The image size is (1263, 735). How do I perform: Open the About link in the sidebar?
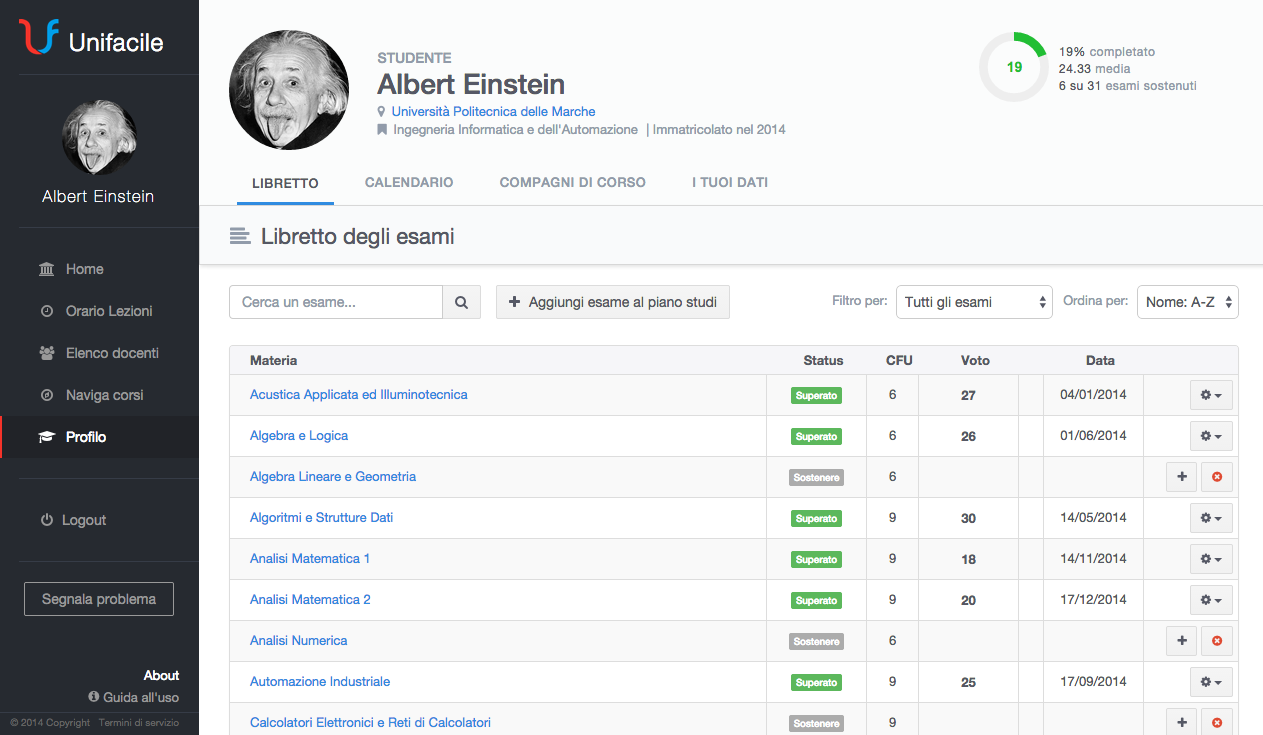coord(161,675)
